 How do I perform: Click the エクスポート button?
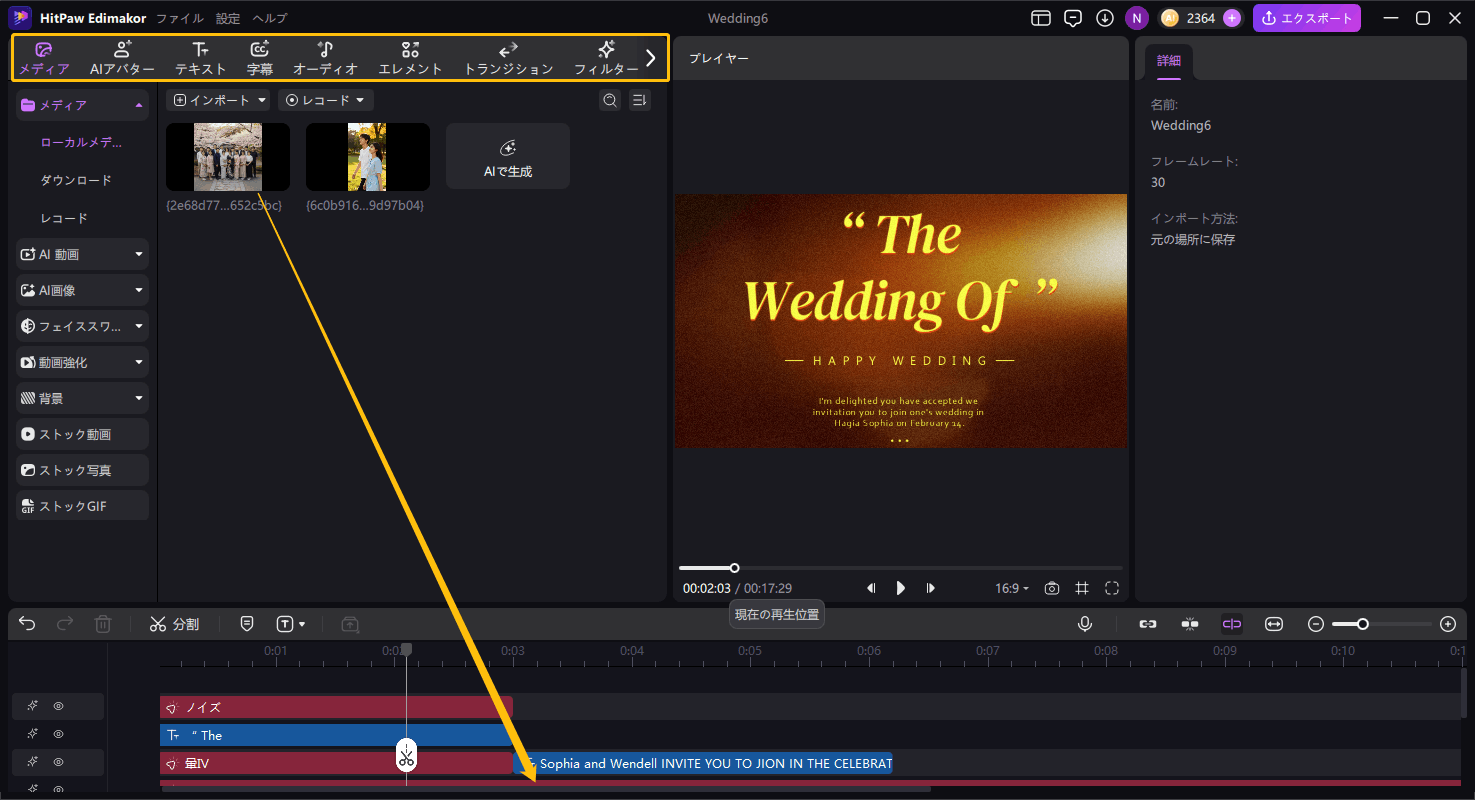(1307, 18)
